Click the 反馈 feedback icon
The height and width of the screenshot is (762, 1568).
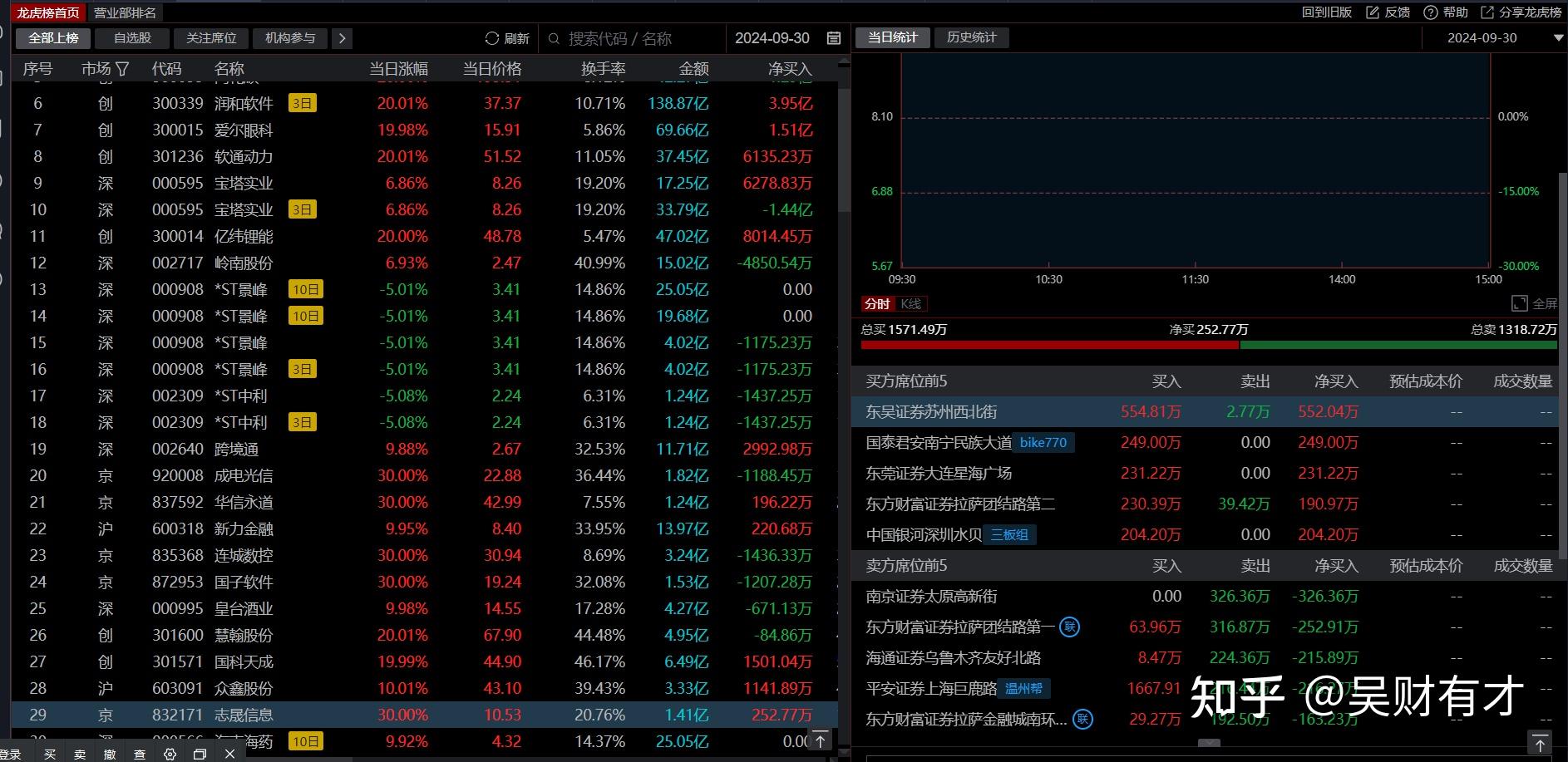1373,12
